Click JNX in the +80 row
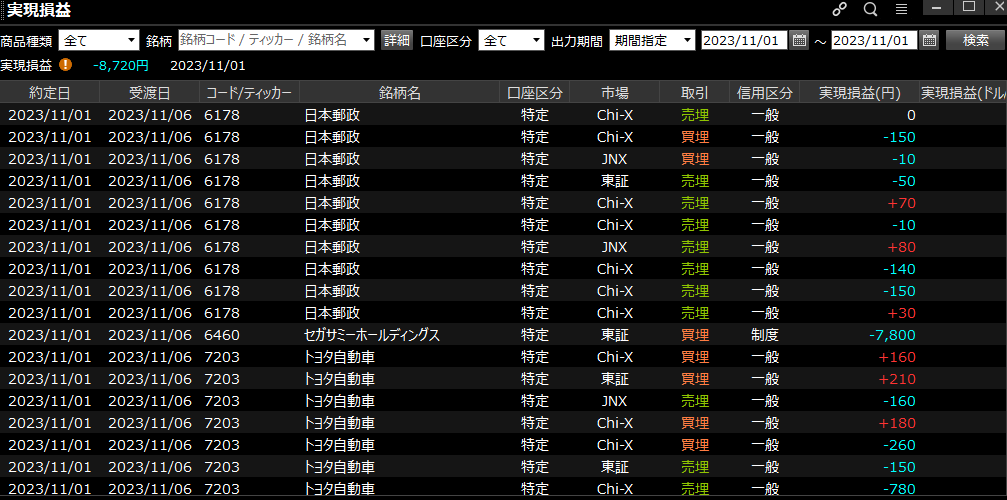Viewport: 1007px width, 500px height. pos(615,247)
